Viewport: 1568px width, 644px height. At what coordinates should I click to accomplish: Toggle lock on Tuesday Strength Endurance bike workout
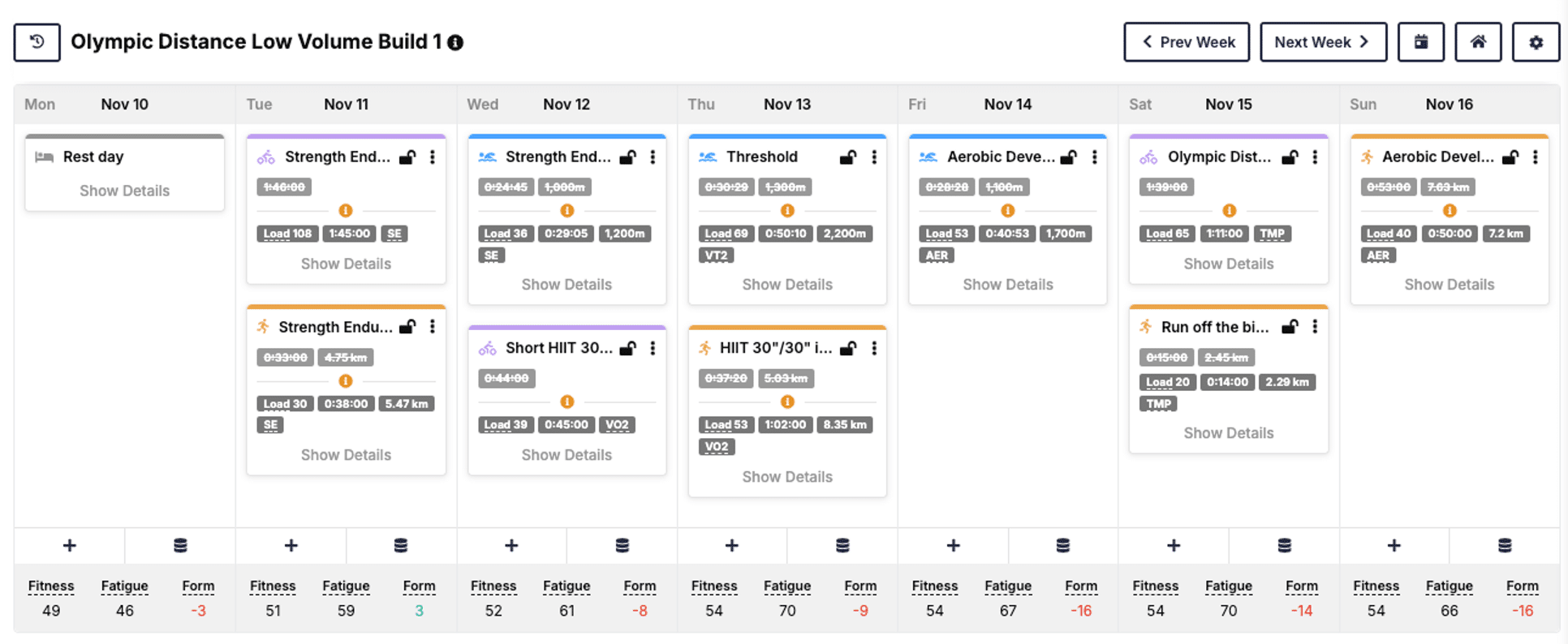407,157
